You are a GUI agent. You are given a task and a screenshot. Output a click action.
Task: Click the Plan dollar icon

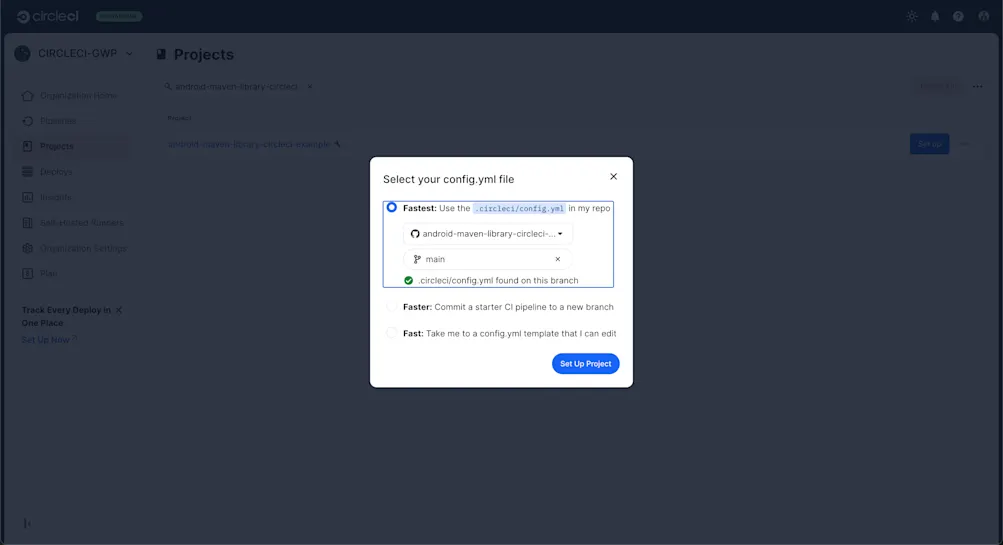pos(28,273)
